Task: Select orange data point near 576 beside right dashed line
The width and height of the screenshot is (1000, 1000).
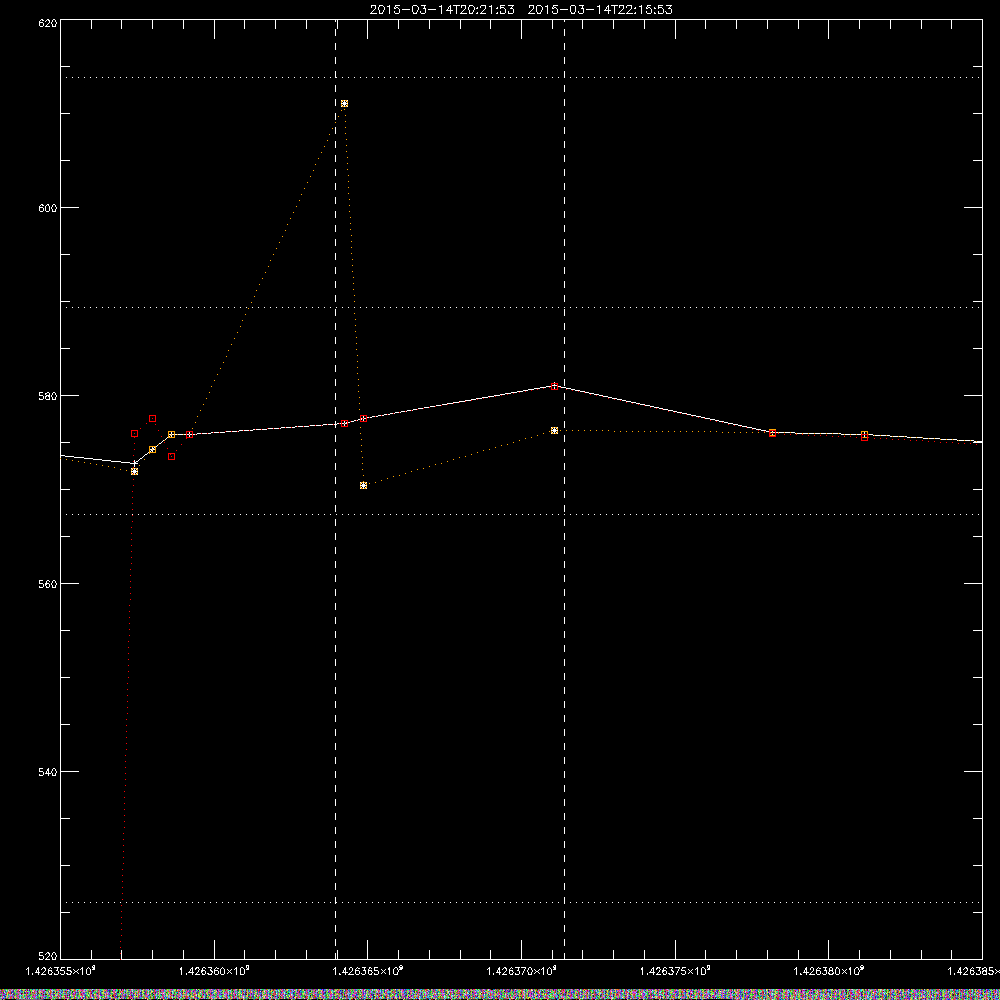Action: (x=554, y=430)
